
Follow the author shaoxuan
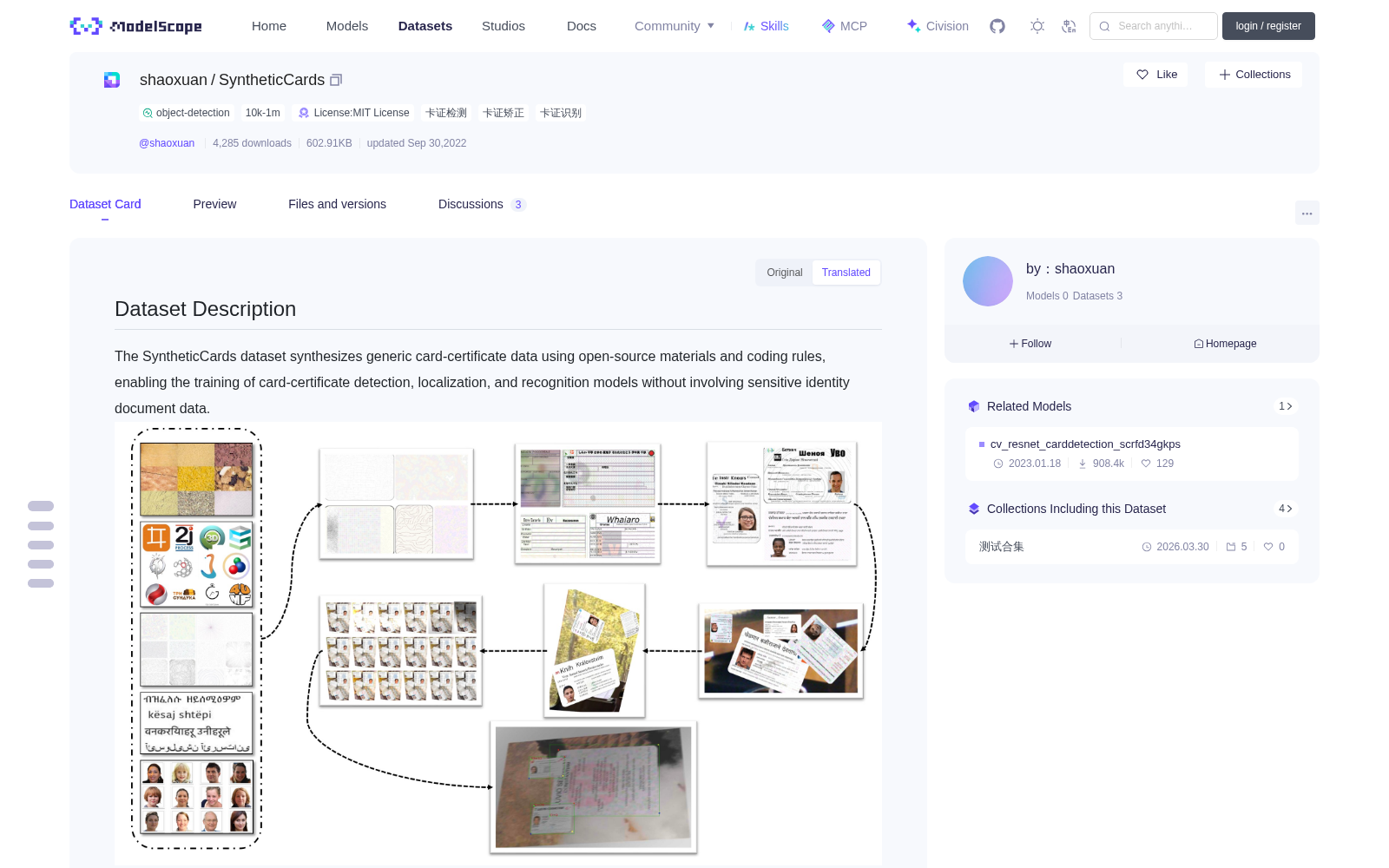pos(1030,344)
